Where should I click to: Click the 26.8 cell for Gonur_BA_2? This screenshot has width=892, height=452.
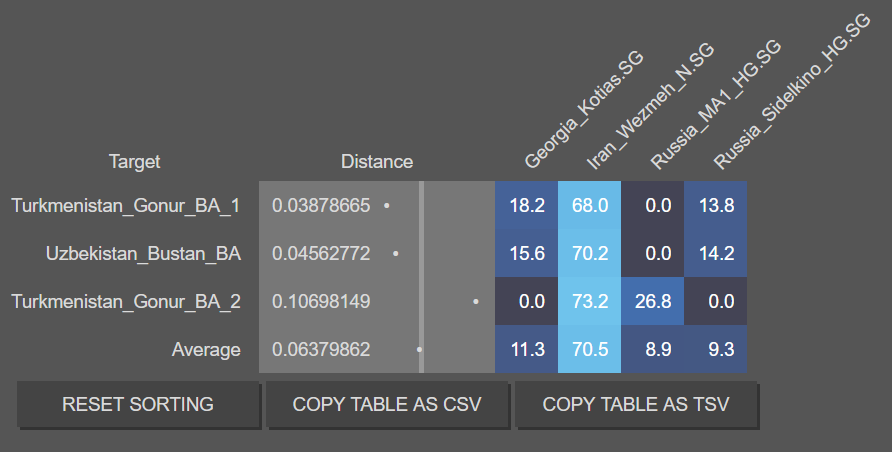[x=653, y=301]
